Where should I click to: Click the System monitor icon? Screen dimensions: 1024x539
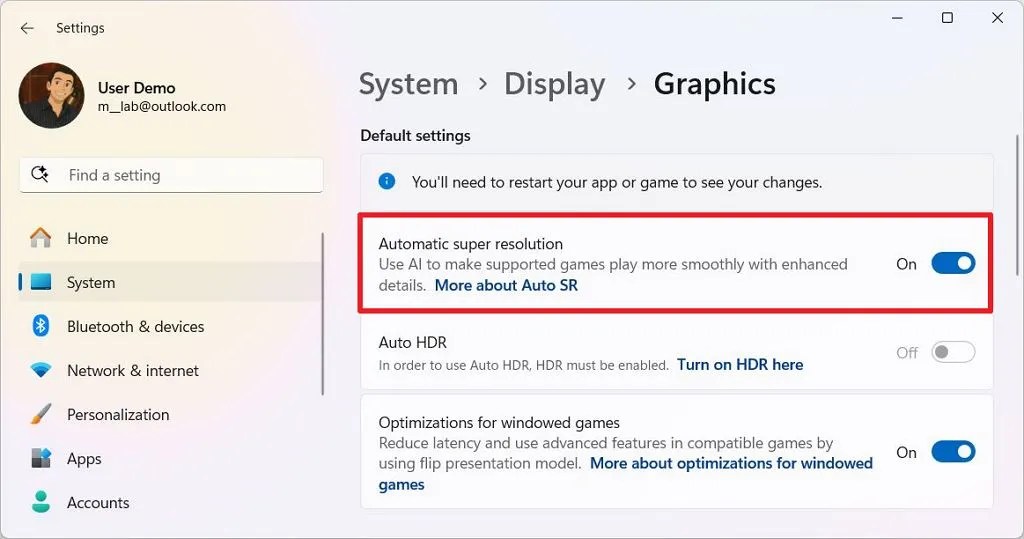pyautogui.click(x=40, y=282)
